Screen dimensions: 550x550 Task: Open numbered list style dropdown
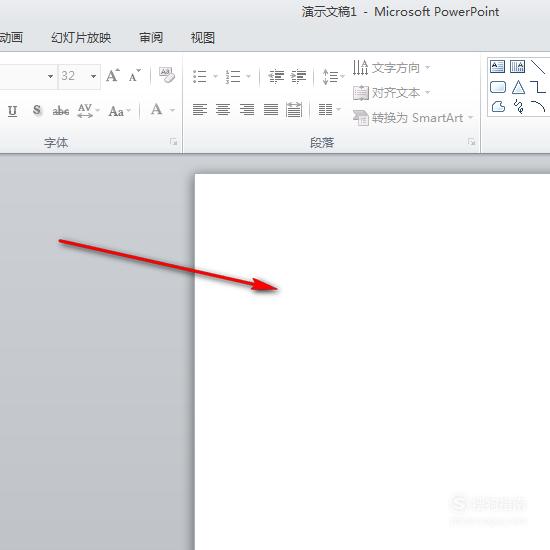pos(248,76)
